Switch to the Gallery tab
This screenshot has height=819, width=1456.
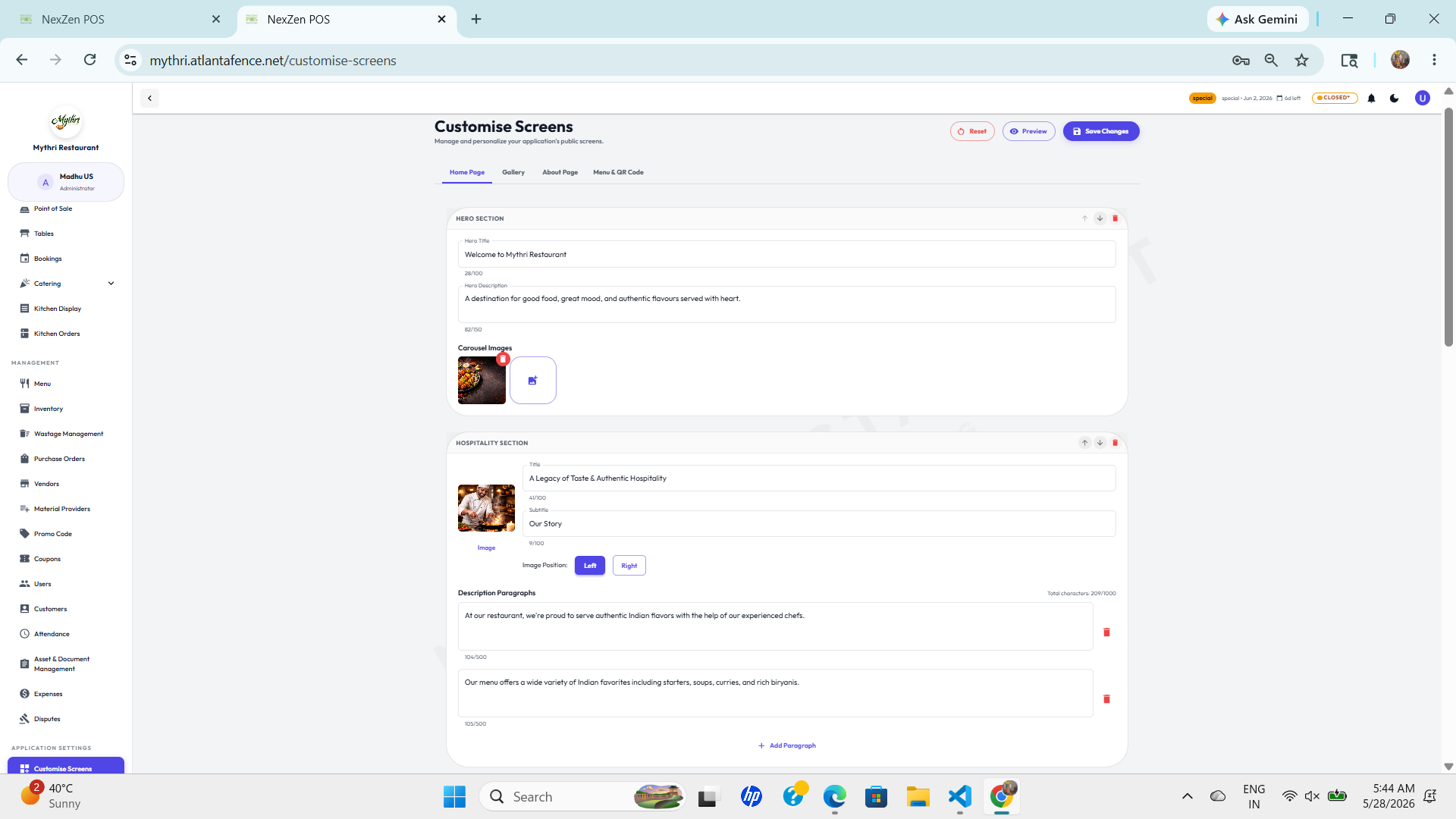[x=513, y=172]
